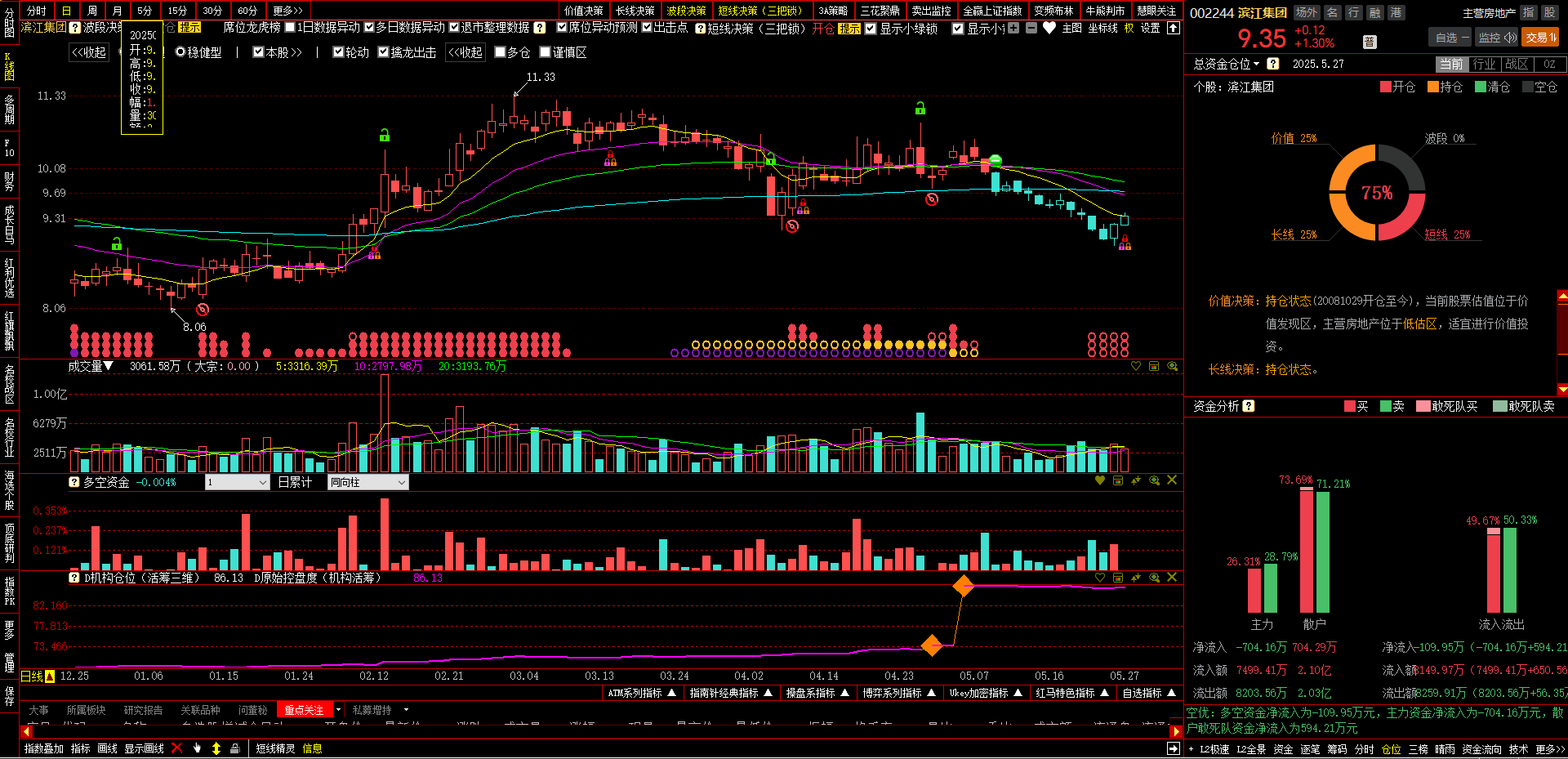Screen dimensions: 1568x759
Task: Click the right-arrow box icon at bottom bar
Action: click(x=1174, y=748)
